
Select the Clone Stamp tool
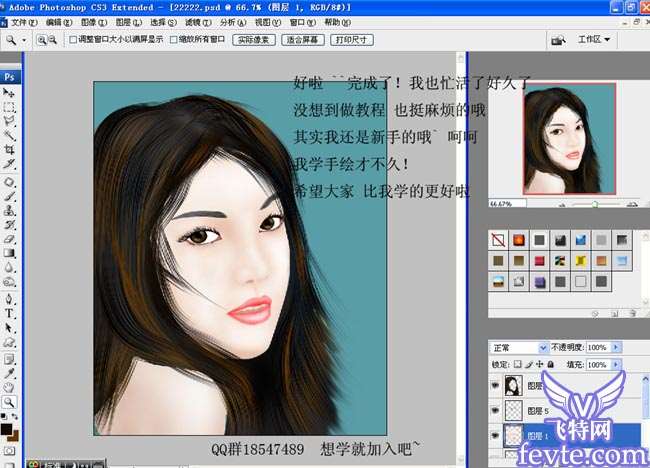pyautogui.click(x=9, y=211)
